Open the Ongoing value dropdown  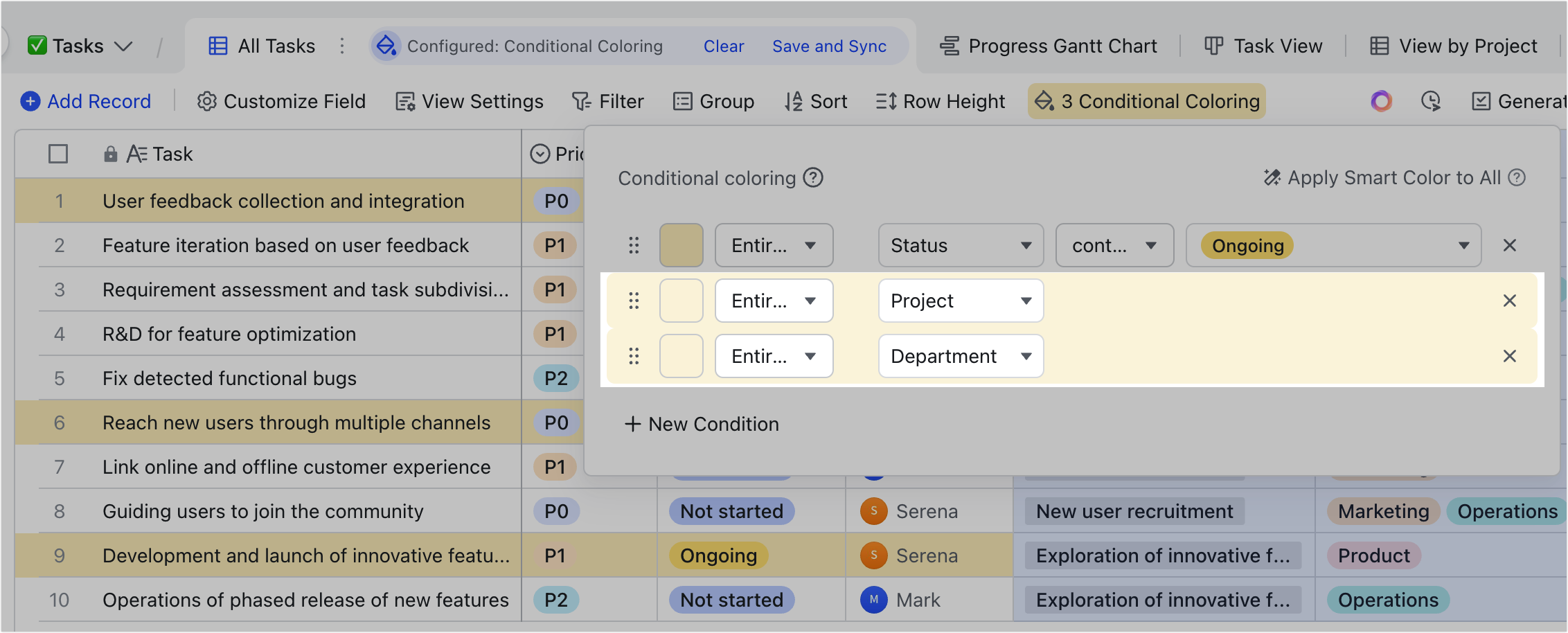coord(1333,245)
